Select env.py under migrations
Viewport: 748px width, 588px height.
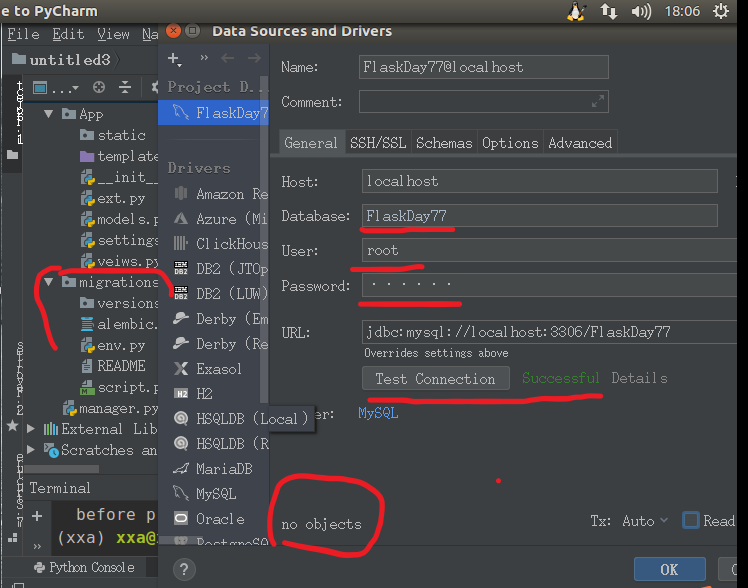(114, 345)
